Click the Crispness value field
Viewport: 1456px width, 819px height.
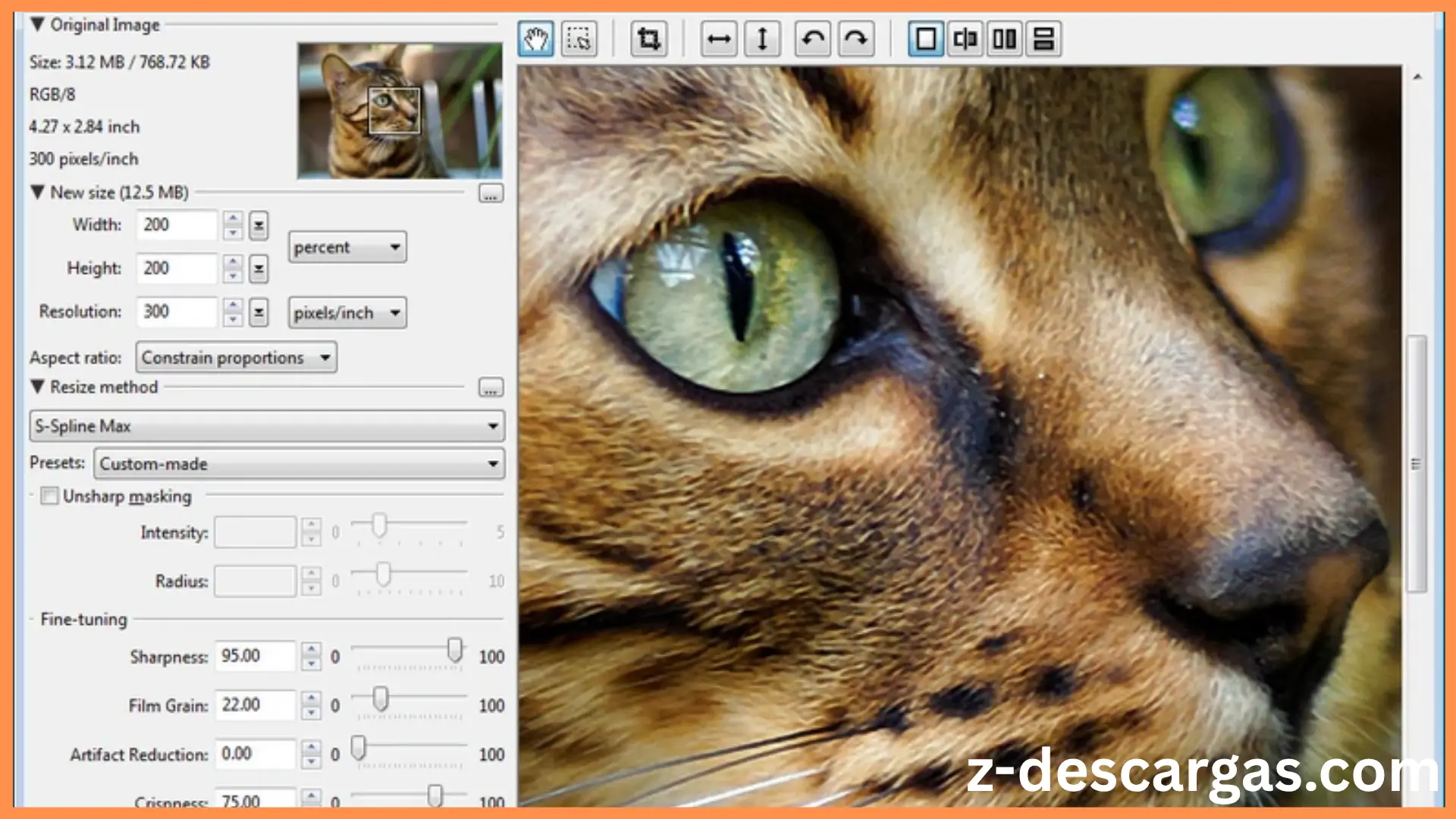pos(255,799)
